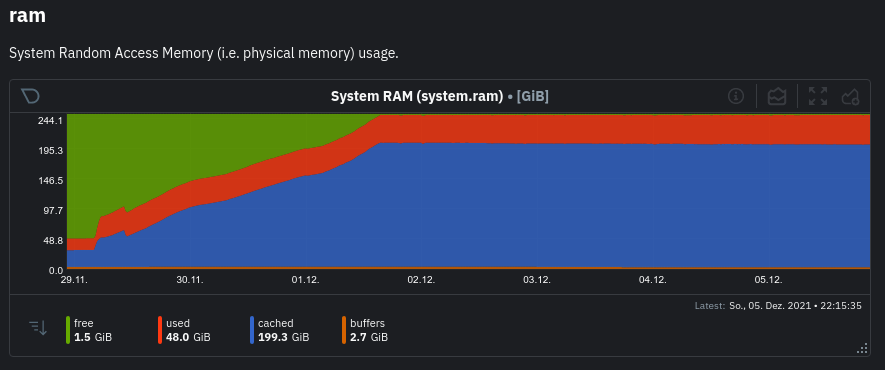Select the System RAM (system.ram) chart title
Image resolution: width=885 pixels, height=370 pixels.
click(417, 96)
